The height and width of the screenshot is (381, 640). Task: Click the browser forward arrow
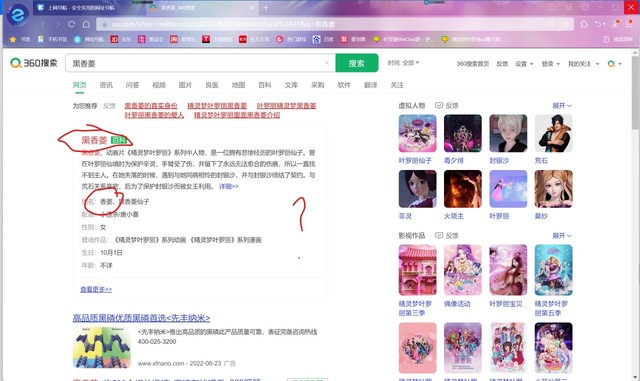[58, 25]
